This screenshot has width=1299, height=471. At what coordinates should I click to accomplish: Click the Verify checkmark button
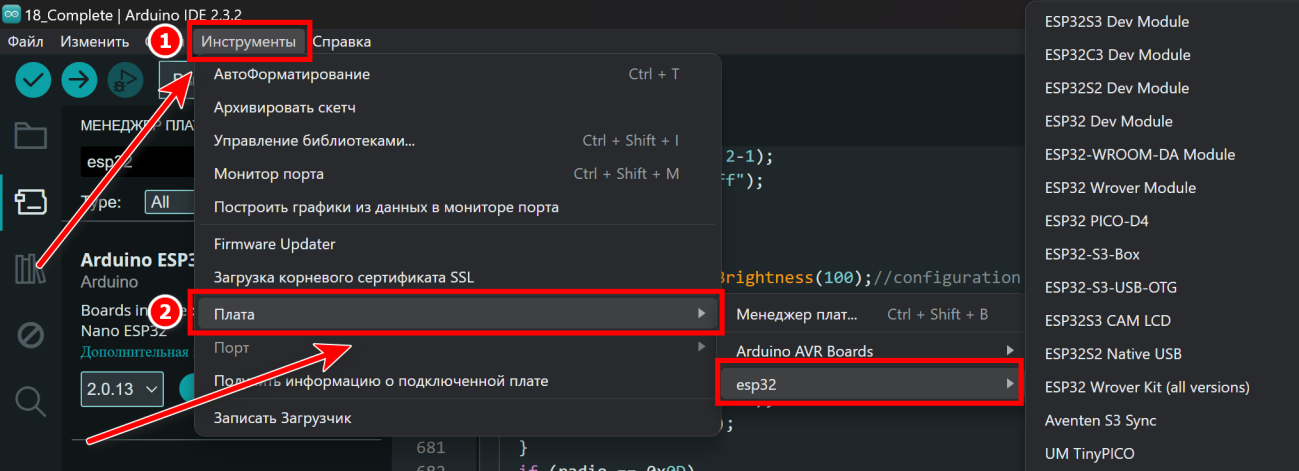tap(33, 79)
